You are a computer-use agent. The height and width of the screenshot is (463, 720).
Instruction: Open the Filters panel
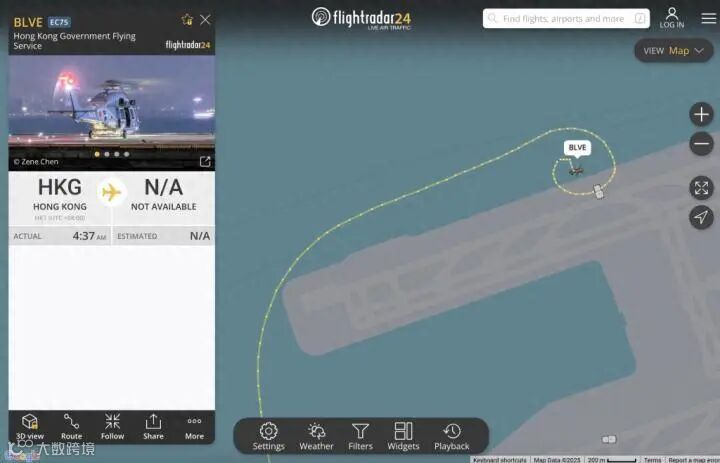pyautogui.click(x=360, y=436)
